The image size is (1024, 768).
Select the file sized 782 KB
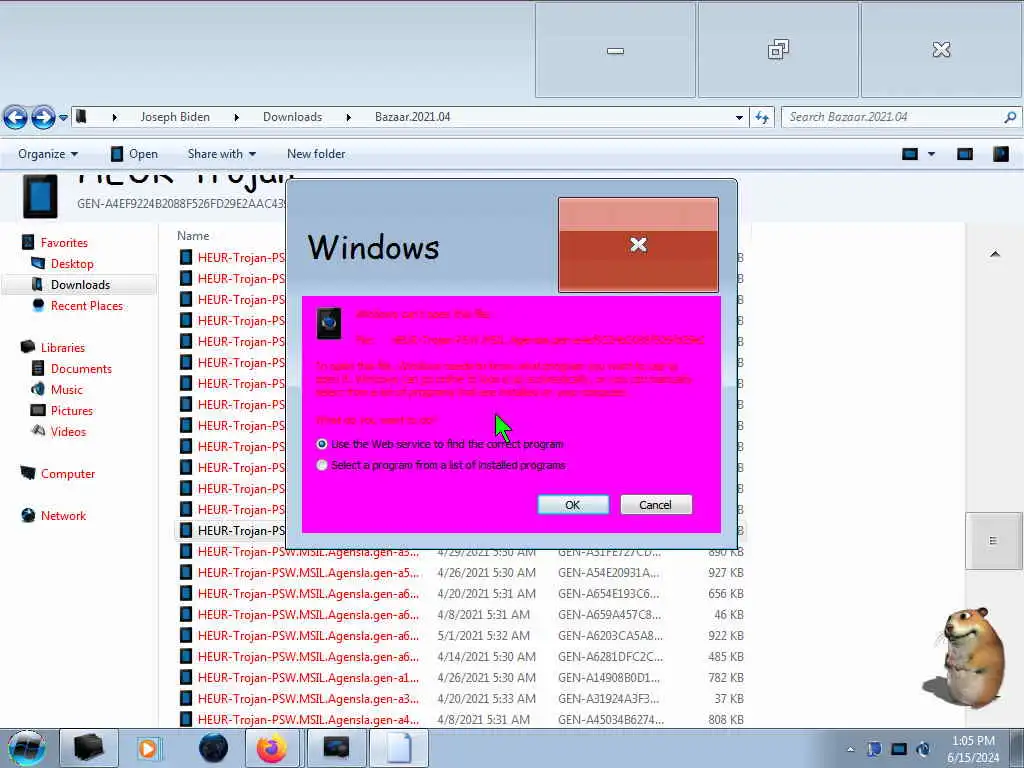click(x=461, y=677)
